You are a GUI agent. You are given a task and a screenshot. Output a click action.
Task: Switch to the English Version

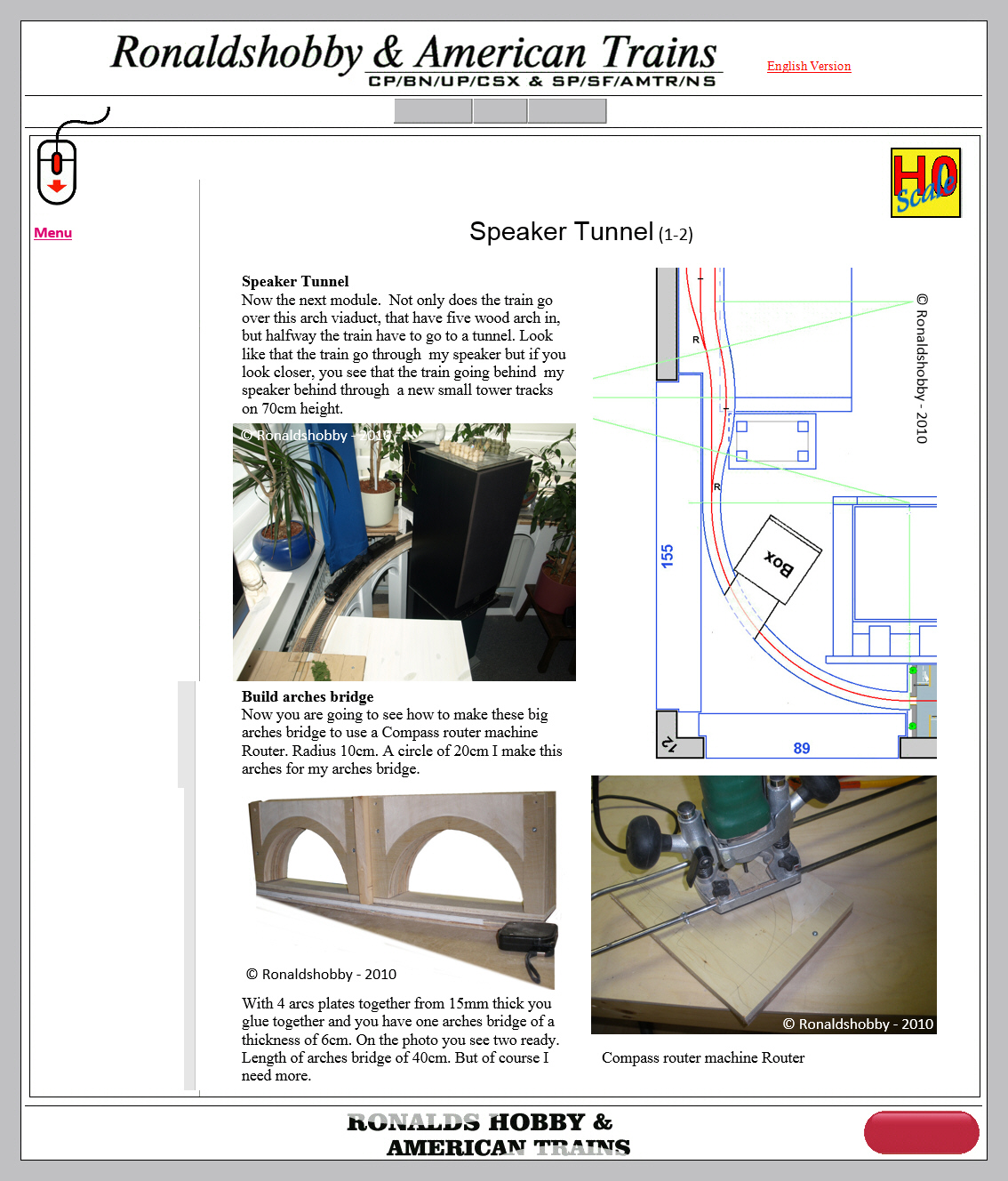tap(809, 66)
